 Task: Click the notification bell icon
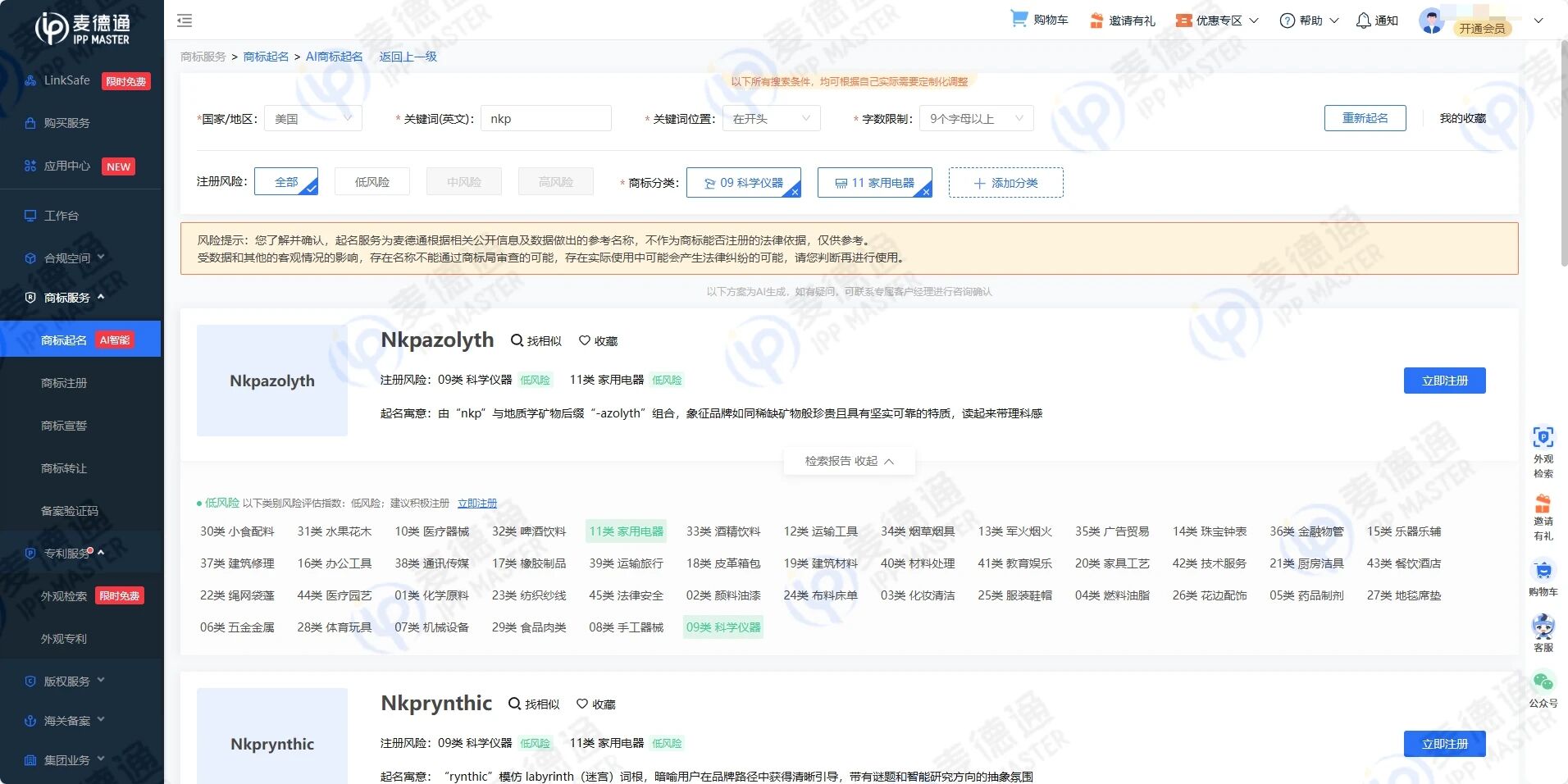(1363, 21)
